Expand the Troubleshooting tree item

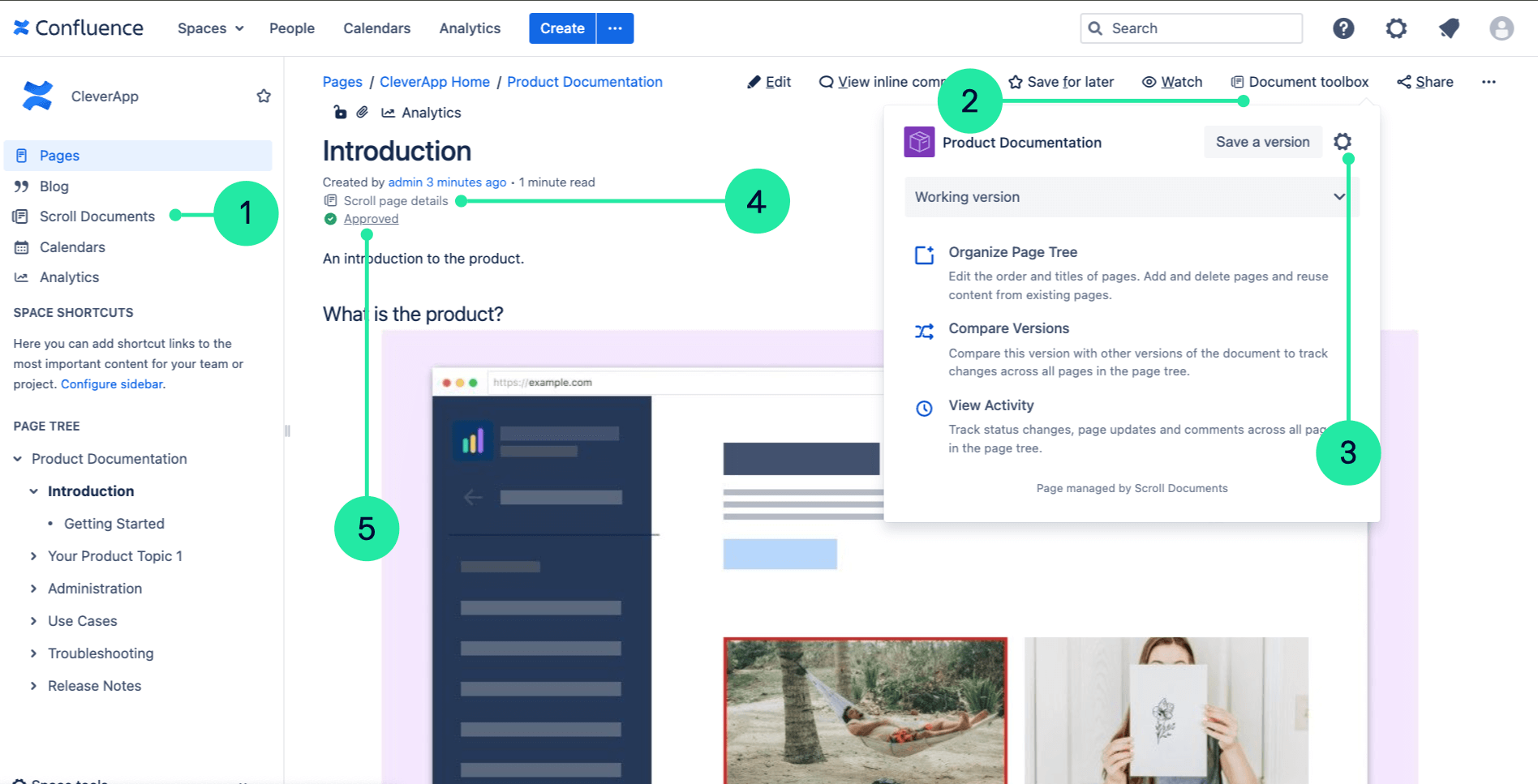coord(33,653)
